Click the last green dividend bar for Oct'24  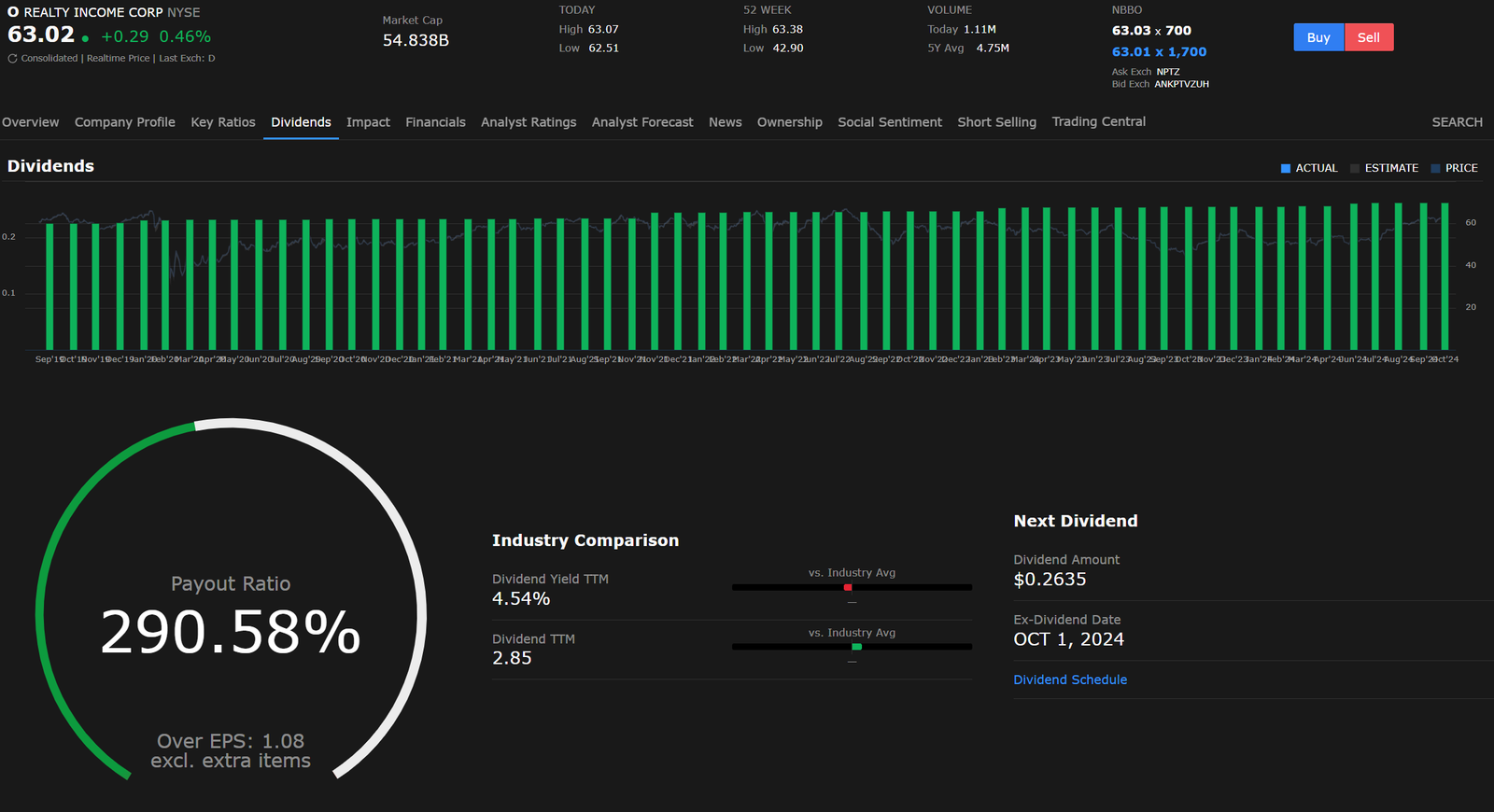point(1445,277)
